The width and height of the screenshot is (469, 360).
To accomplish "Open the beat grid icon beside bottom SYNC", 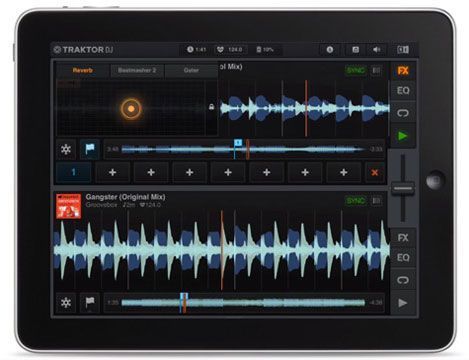I will click(x=376, y=201).
